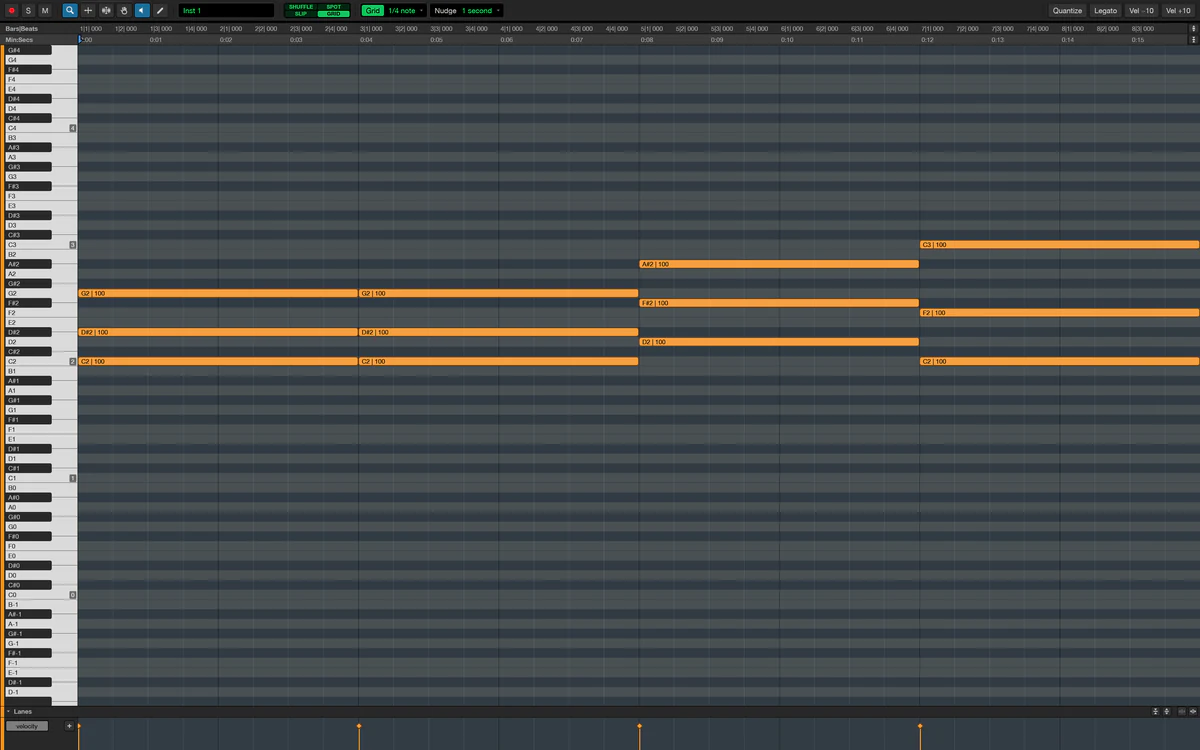This screenshot has height=750, width=1200.
Task: Click the Legato button
Action: [1105, 10]
